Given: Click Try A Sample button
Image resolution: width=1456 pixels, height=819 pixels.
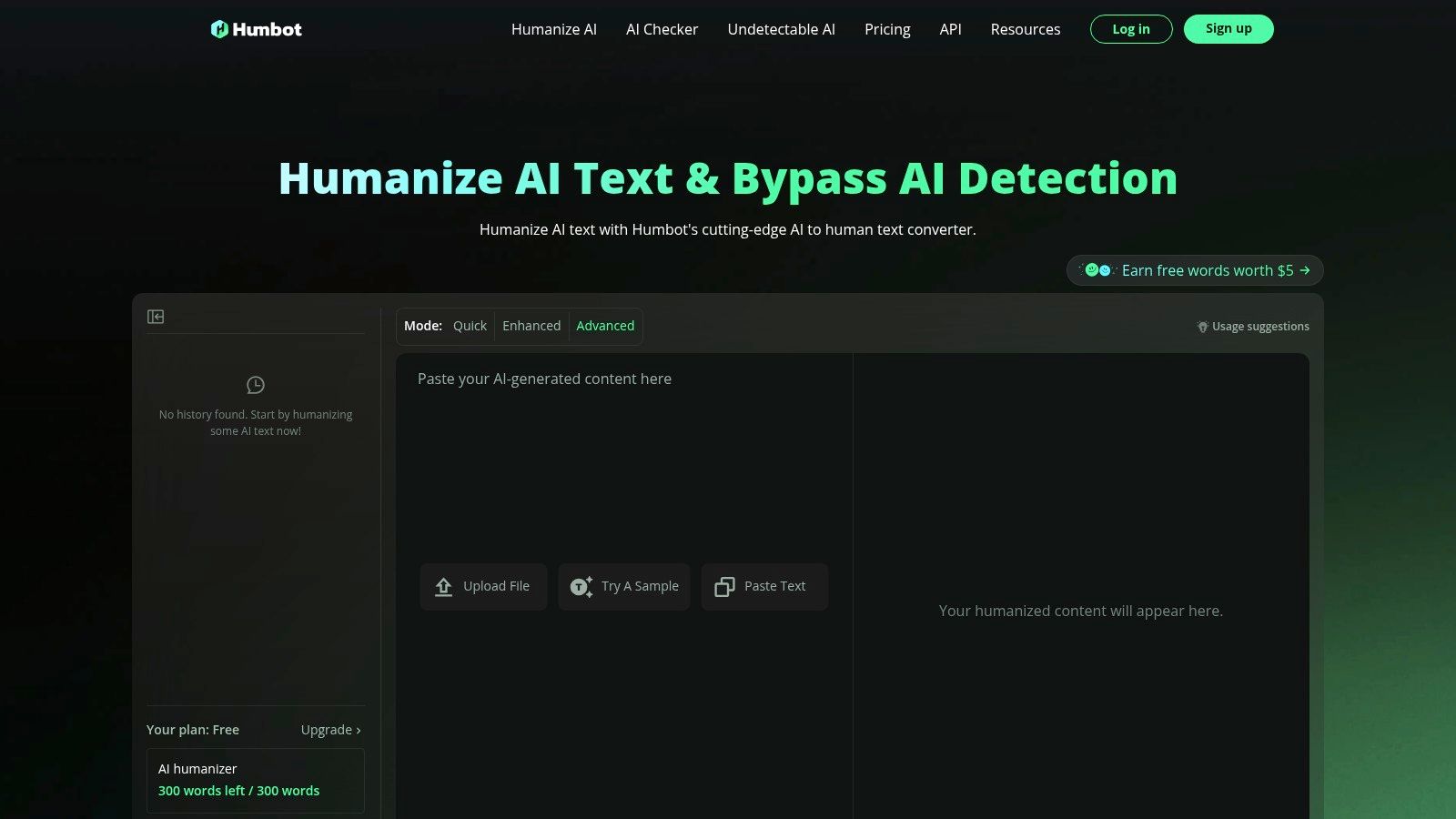Looking at the screenshot, I should tap(624, 587).
